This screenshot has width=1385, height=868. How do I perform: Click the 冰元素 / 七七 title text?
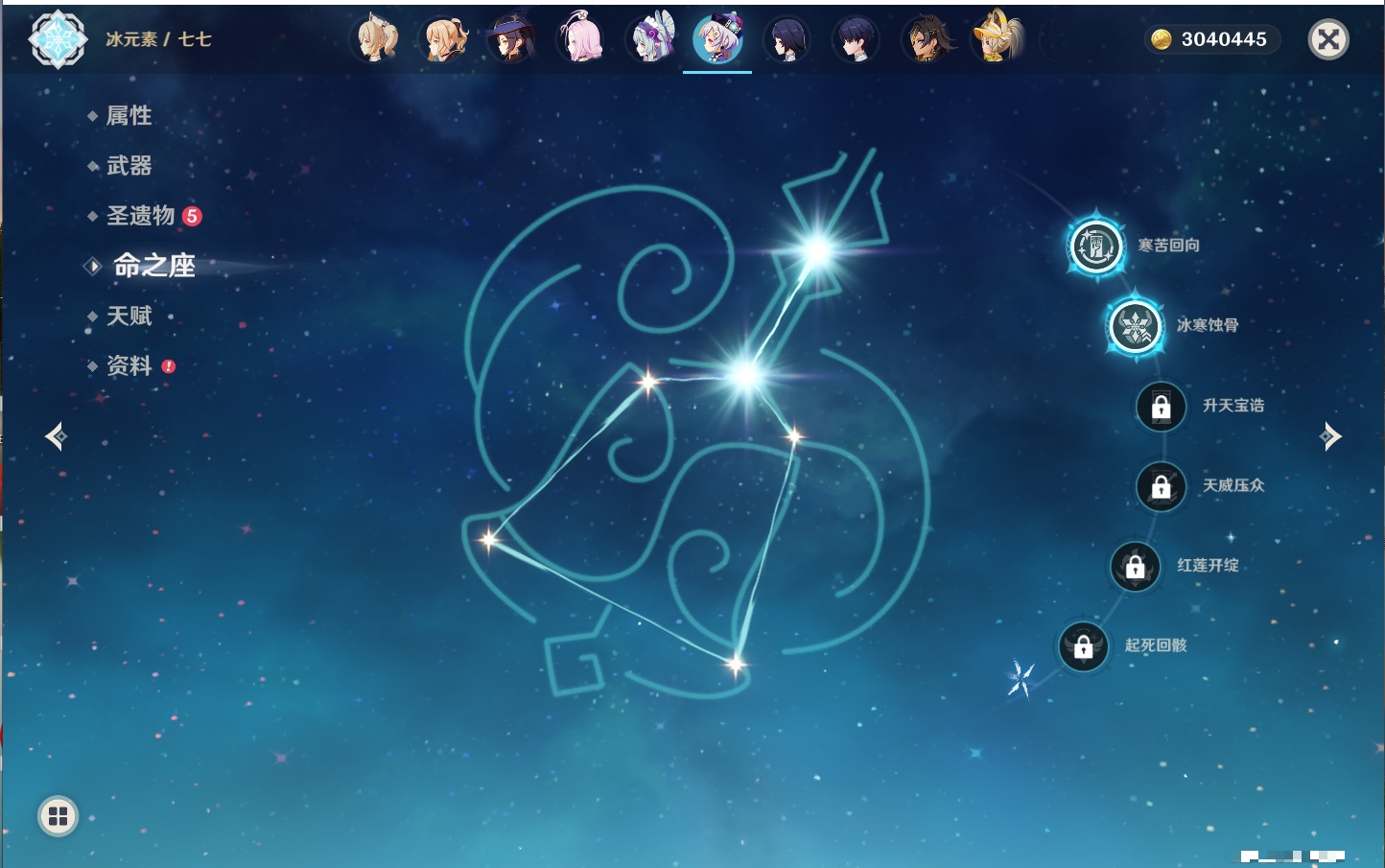pos(158,39)
